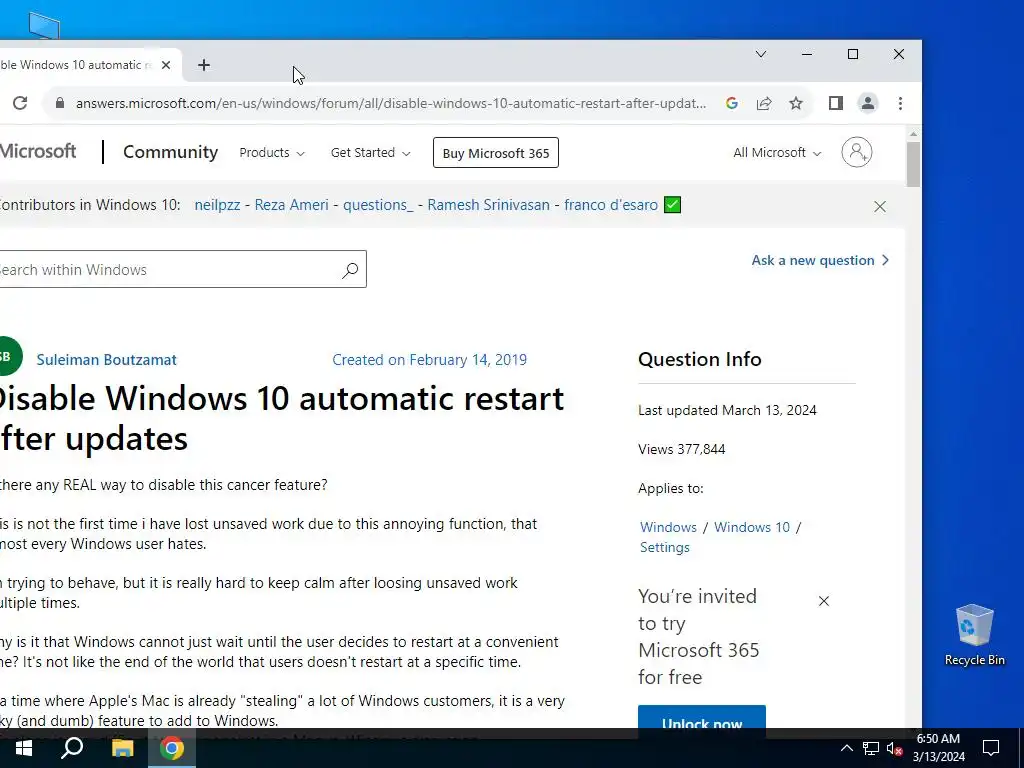The width and height of the screenshot is (1024, 768).
Task: Open Suleiman Boutzamat author profile
Action: pyautogui.click(x=106, y=360)
